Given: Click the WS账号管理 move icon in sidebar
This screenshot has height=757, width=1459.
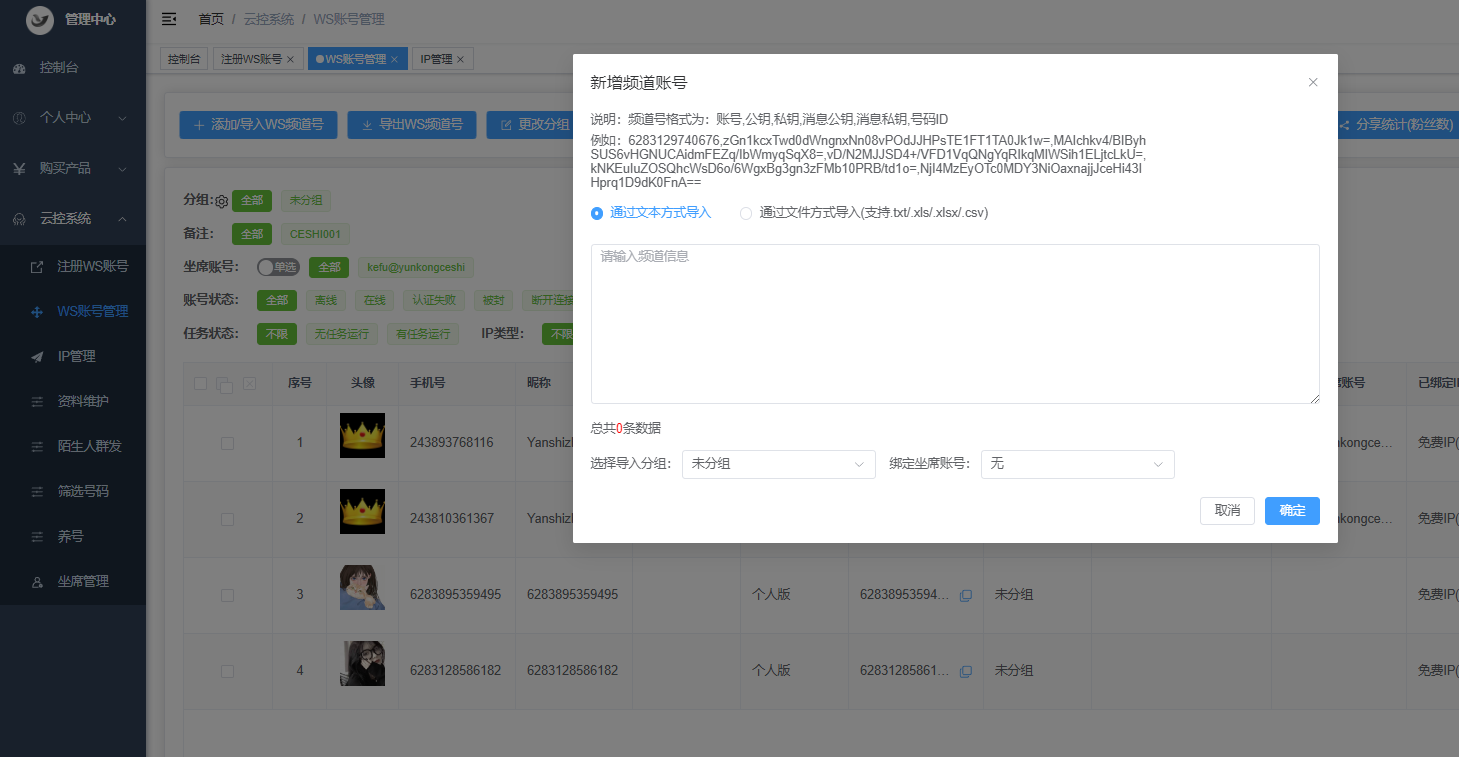Looking at the screenshot, I should [x=37, y=311].
